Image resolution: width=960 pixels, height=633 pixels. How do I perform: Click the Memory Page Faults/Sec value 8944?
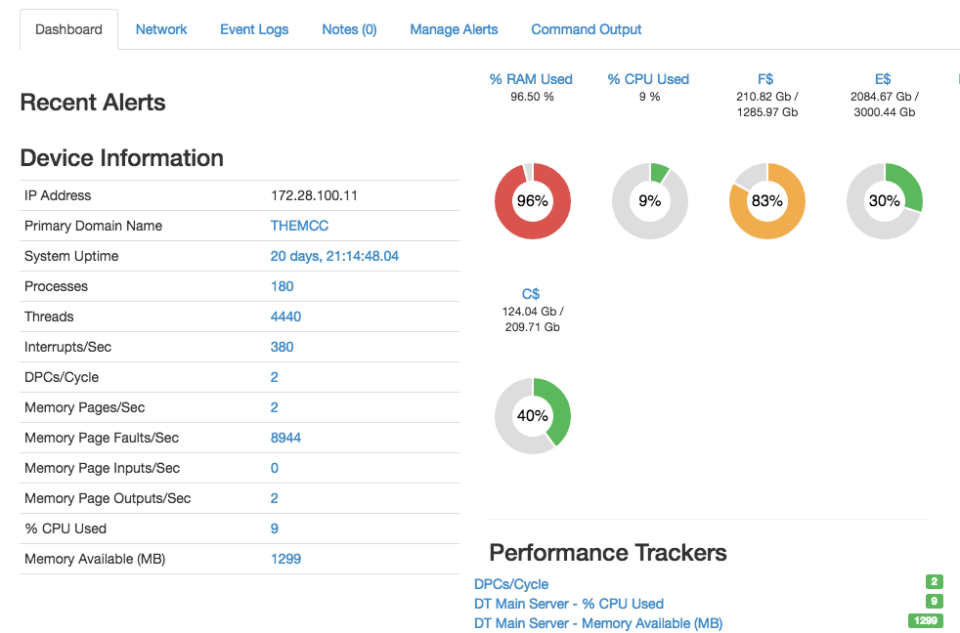click(x=286, y=438)
